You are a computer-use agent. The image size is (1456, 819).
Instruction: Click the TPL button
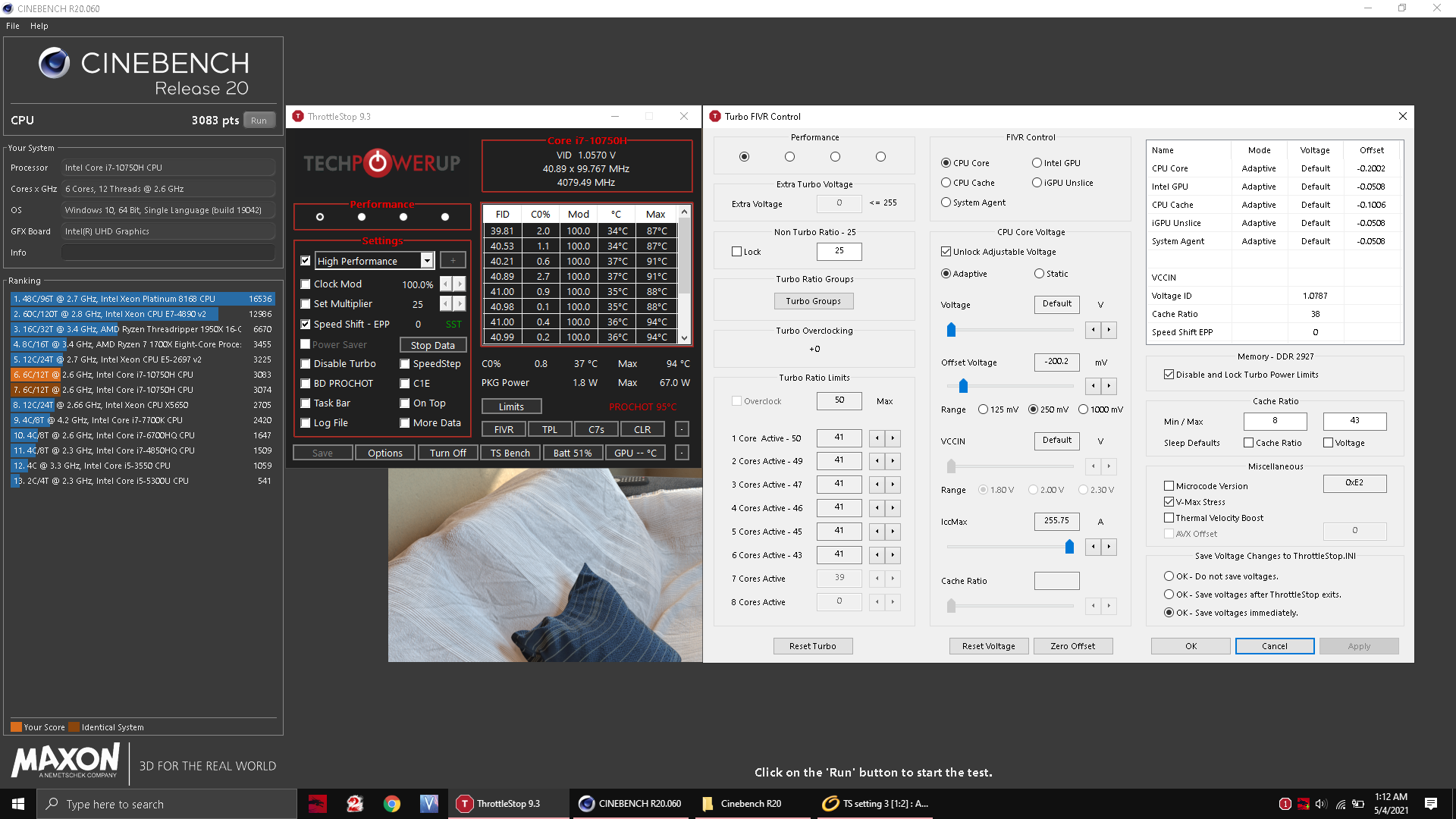tap(550, 429)
